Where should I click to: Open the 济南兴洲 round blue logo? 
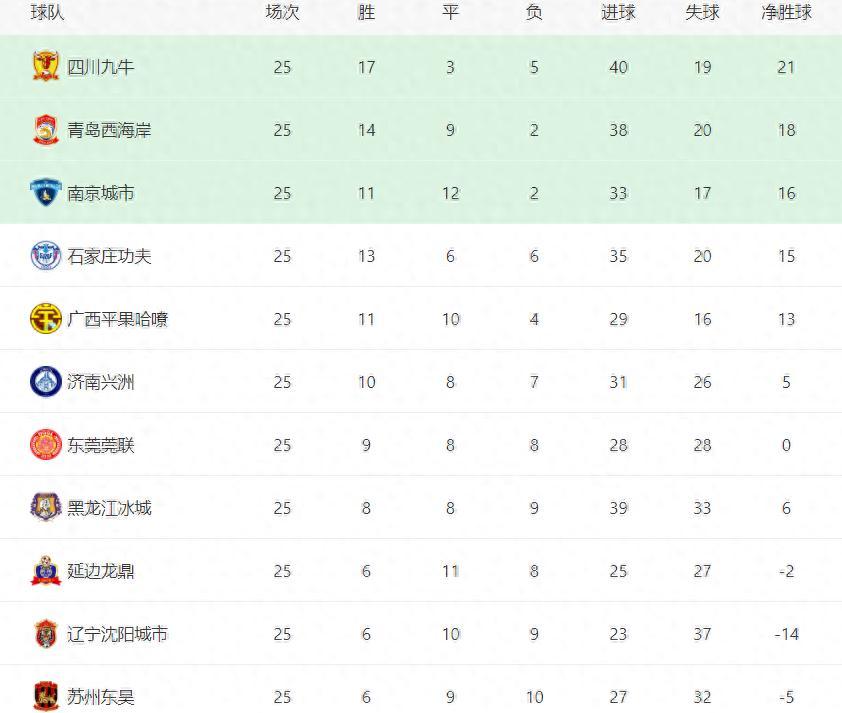46,382
